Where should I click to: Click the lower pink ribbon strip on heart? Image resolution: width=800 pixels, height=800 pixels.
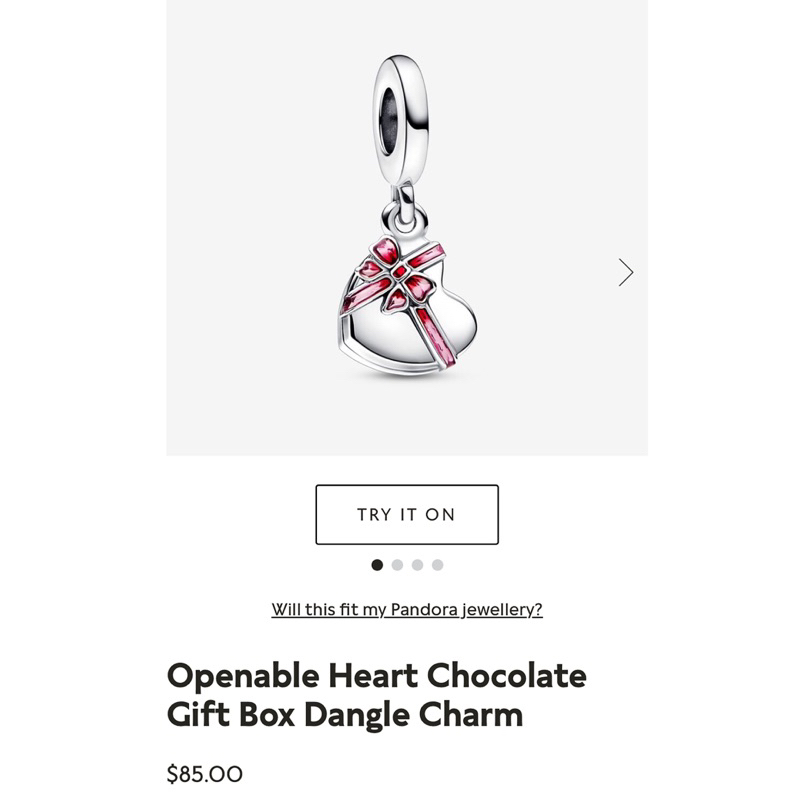pyautogui.click(x=435, y=337)
